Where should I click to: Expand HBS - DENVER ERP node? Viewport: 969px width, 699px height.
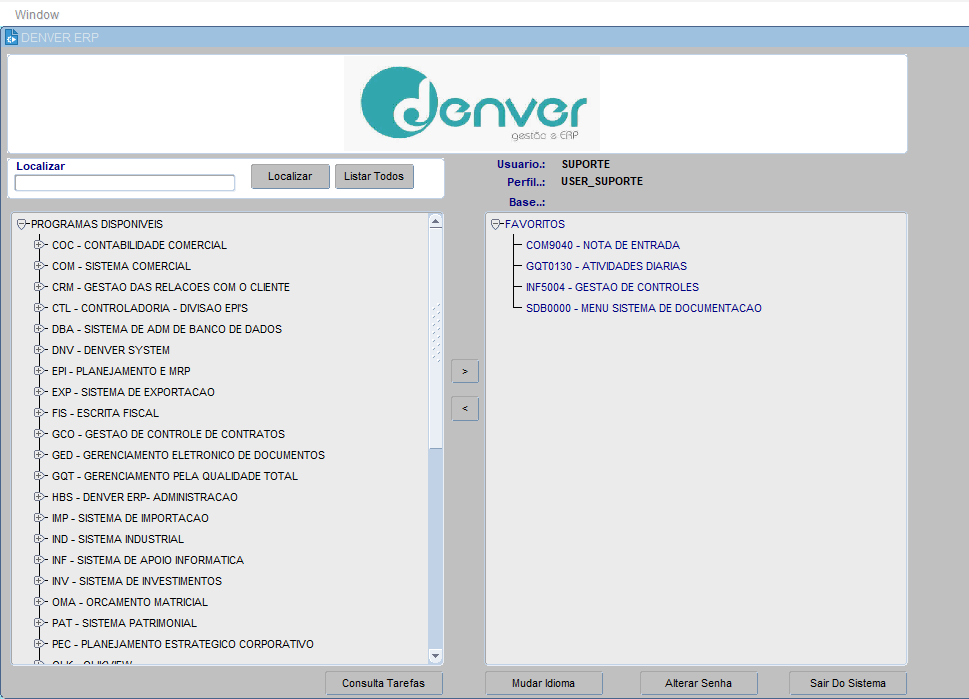pyautogui.click(x=39, y=497)
